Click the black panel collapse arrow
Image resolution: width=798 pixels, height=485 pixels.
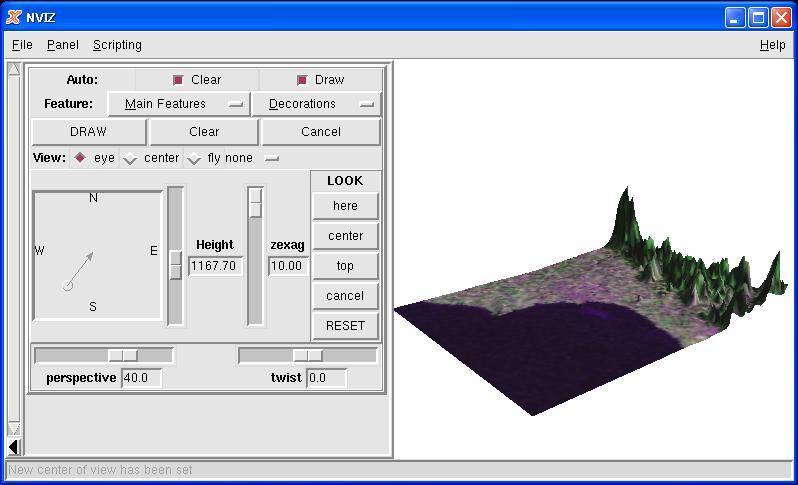coord(14,447)
